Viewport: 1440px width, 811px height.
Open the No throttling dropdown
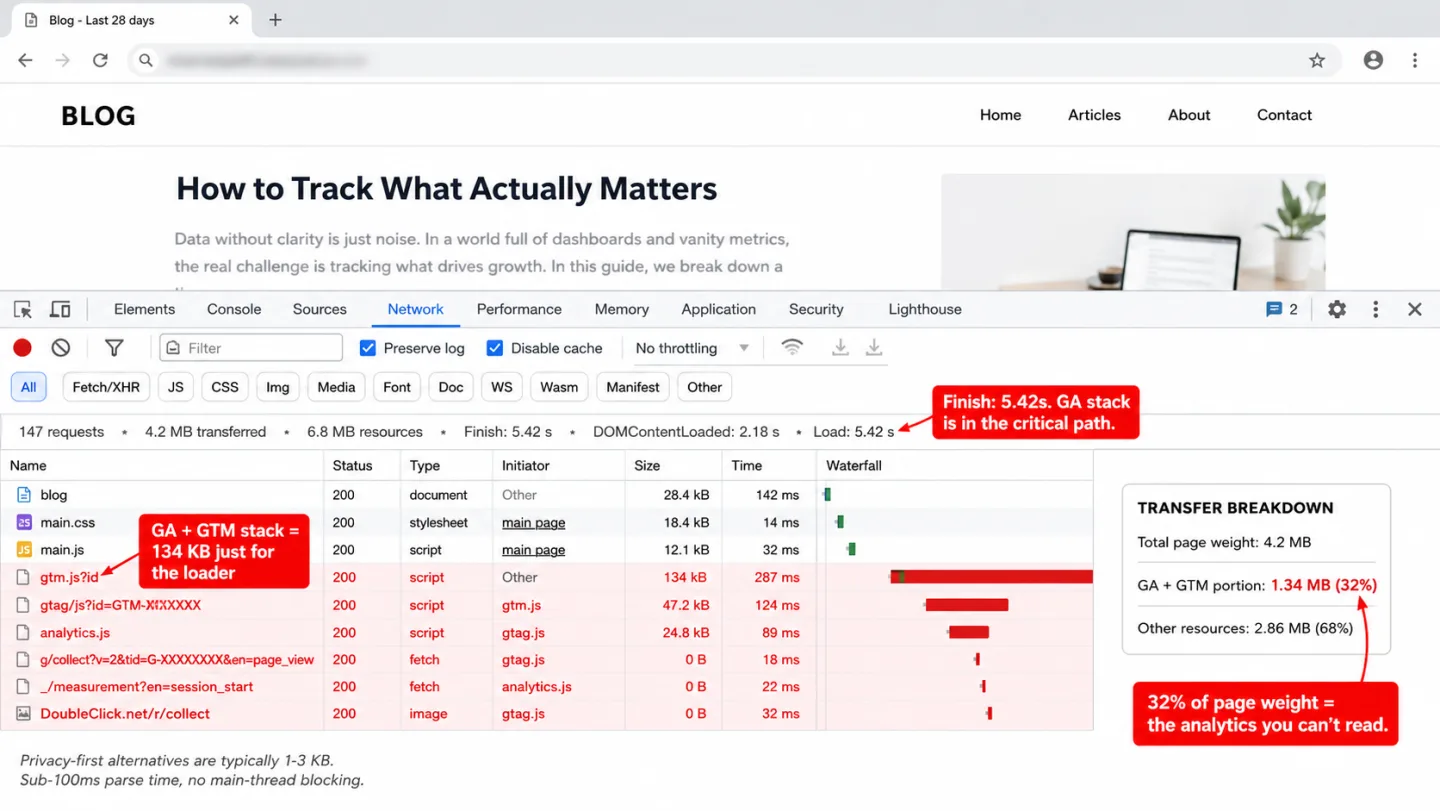click(x=692, y=348)
